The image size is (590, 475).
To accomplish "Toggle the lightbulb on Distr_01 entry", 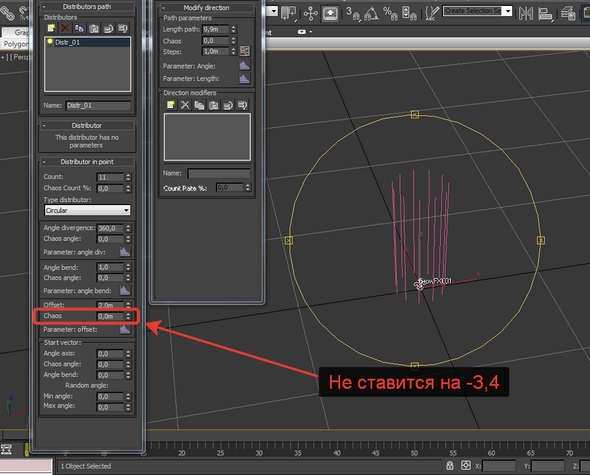I will click(50, 42).
